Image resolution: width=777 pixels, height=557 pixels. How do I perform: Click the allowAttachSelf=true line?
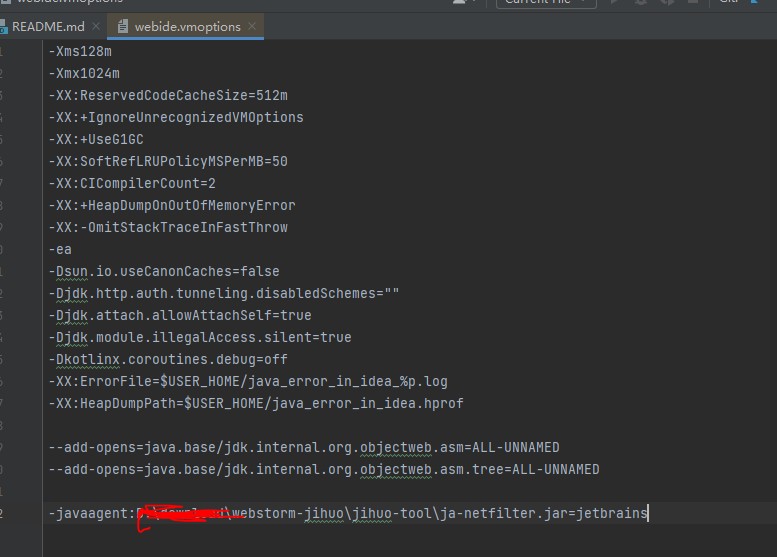pyautogui.click(x=180, y=315)
